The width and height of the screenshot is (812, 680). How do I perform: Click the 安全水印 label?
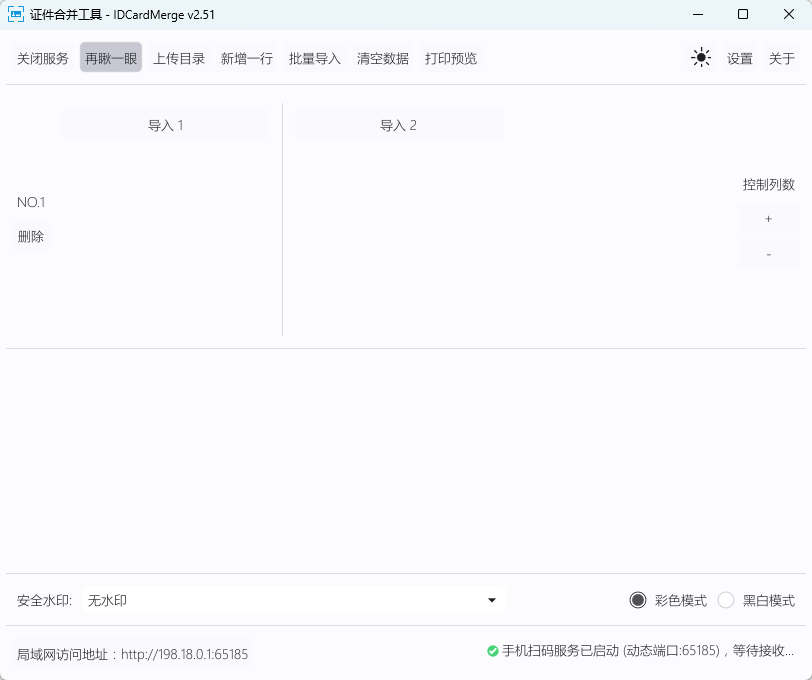[x=45, y=601]
